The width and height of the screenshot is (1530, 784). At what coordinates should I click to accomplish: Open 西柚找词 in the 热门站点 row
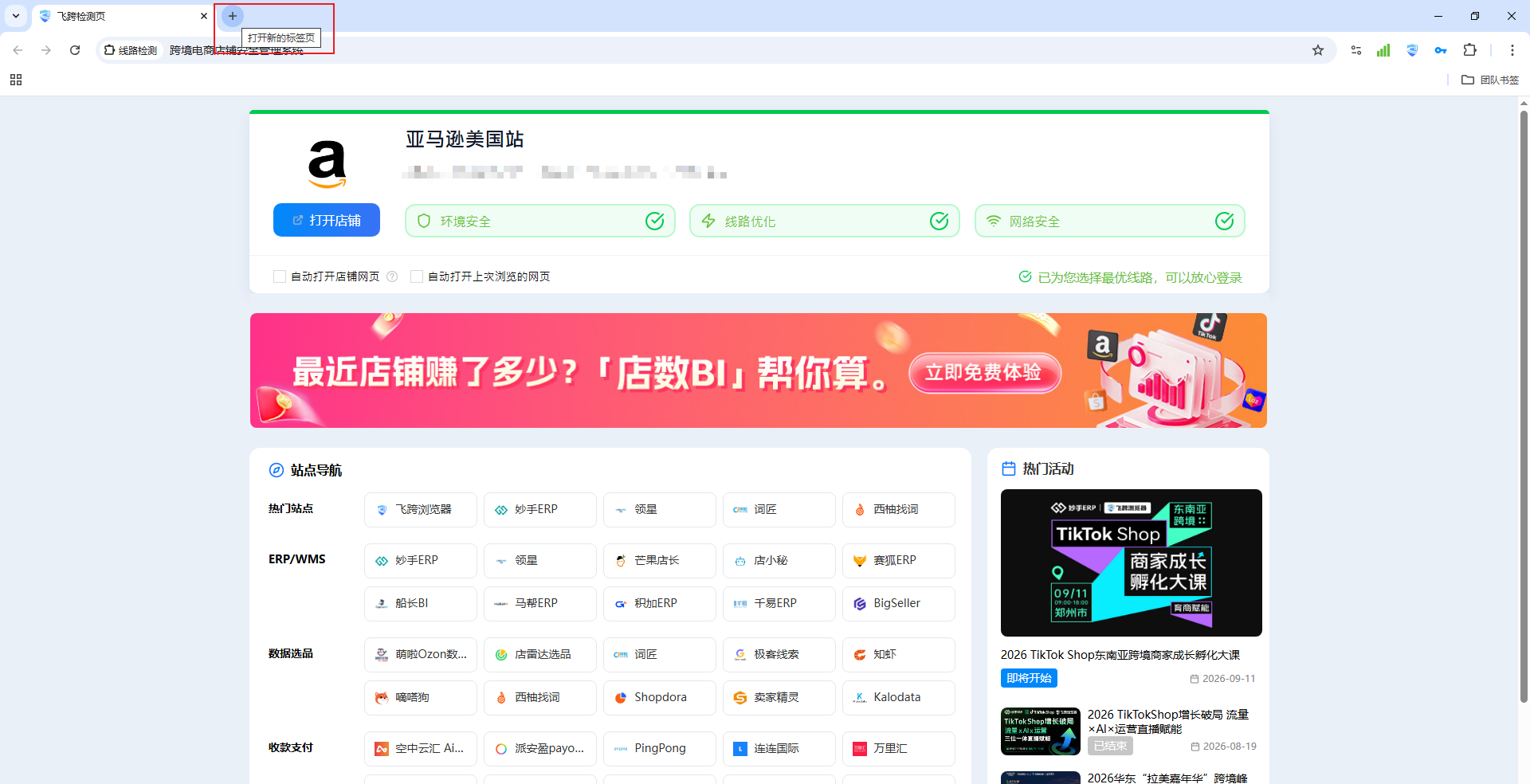899,510
